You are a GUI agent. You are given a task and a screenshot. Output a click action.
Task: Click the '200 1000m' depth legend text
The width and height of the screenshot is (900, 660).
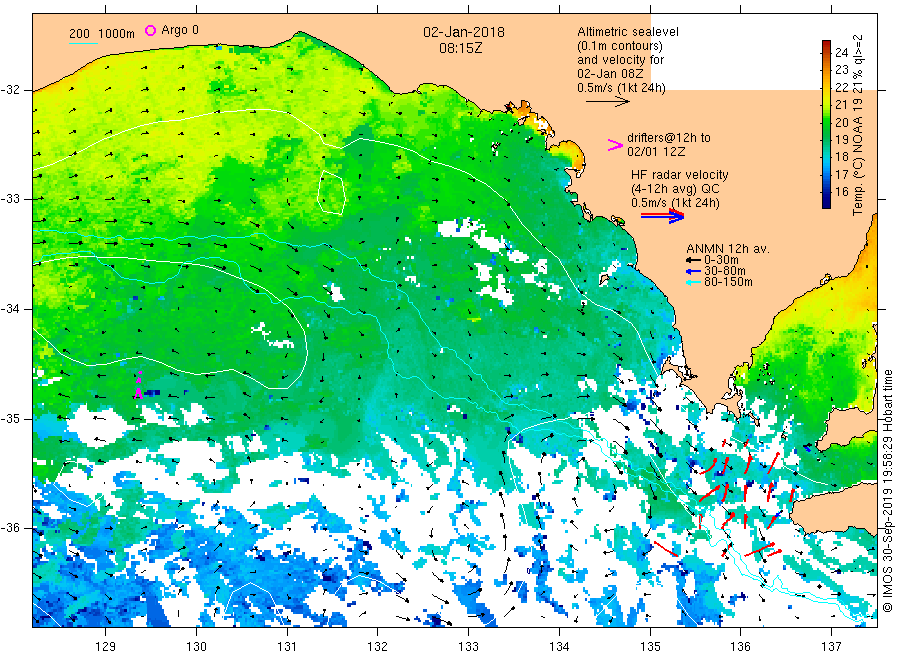[x=102, y=34]
